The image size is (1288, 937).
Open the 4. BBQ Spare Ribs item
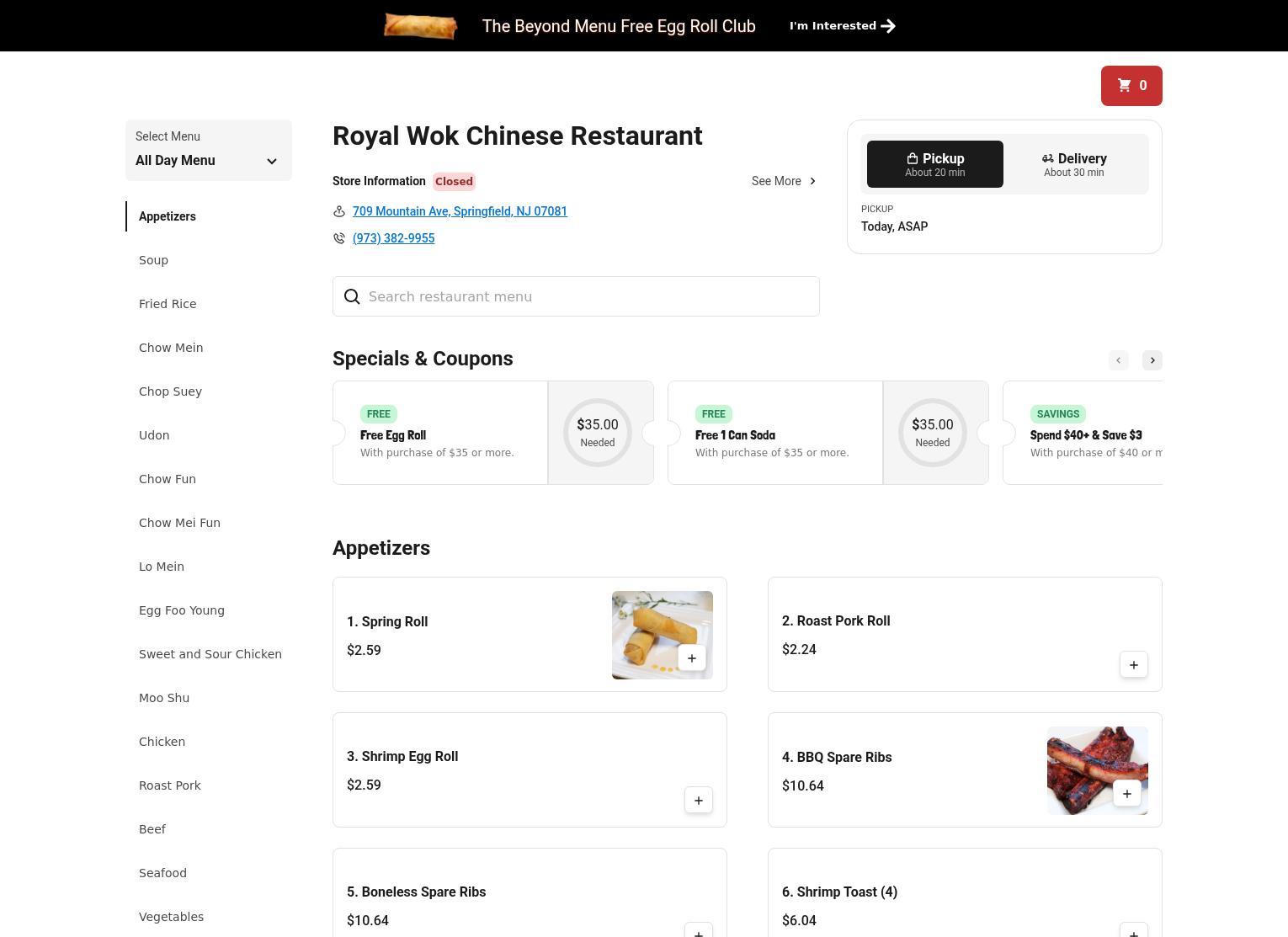(965, 770)
